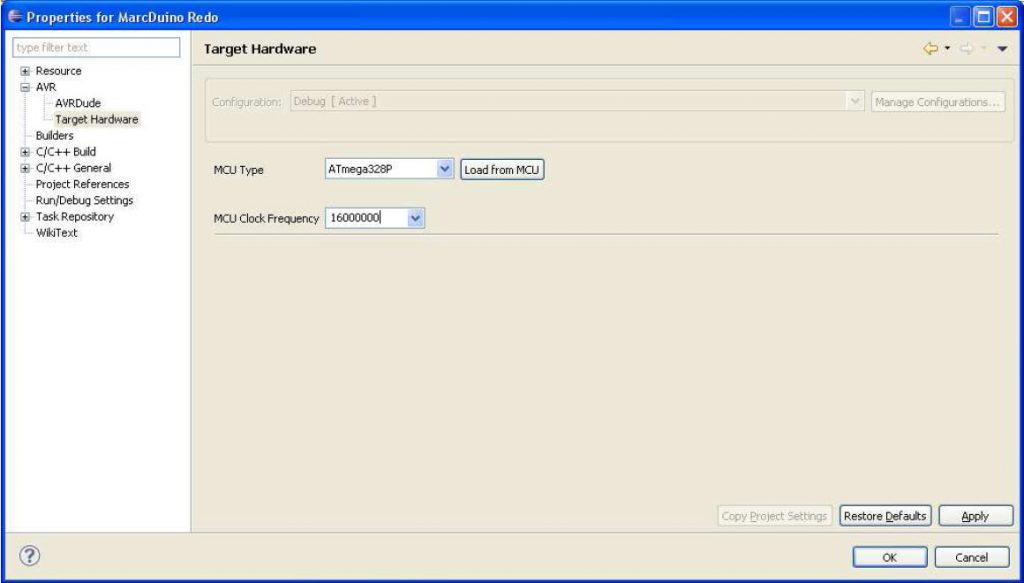Screen dimensions: 1024x583
Task: Select the Resource tree item
Action: (58, 71)
